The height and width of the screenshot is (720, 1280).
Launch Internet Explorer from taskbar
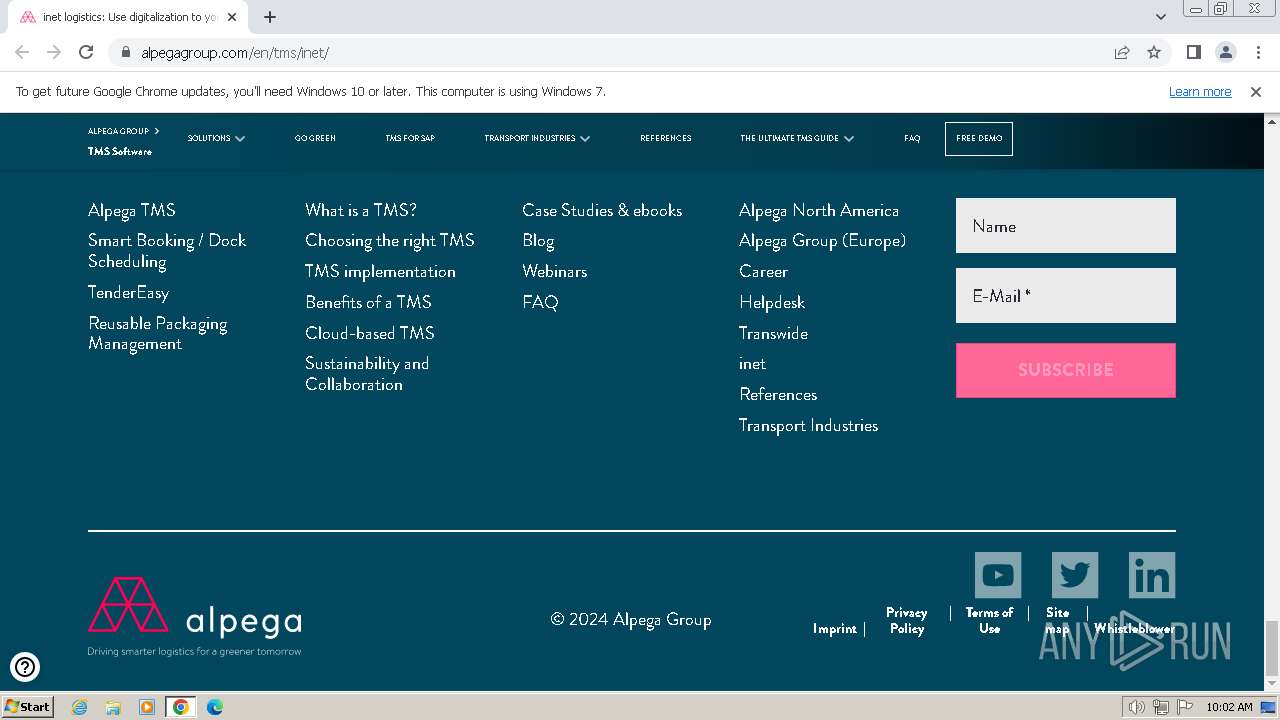click(80, 707)
